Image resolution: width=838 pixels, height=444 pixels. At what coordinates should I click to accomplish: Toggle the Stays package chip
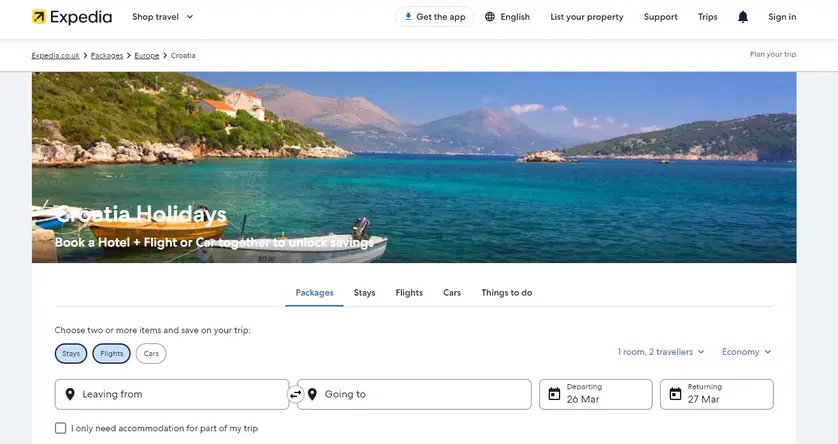[71, 353]
